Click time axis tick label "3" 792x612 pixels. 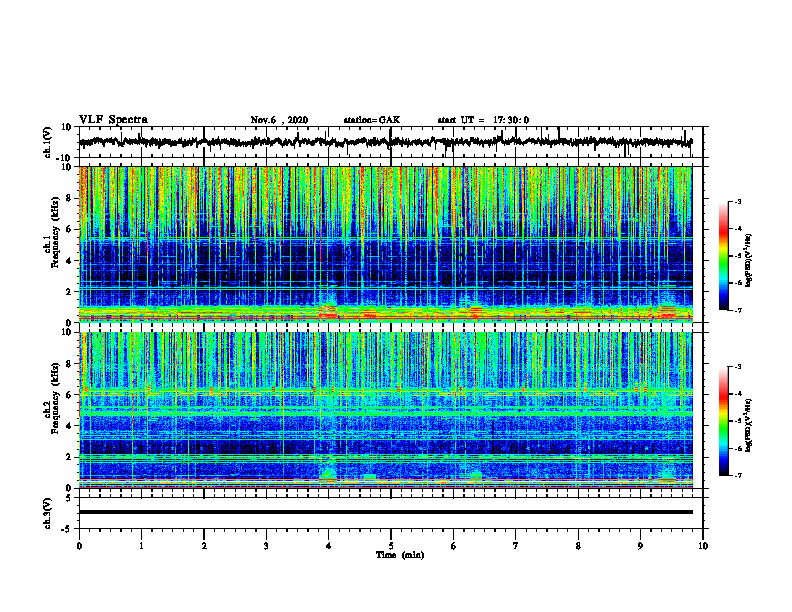[x=266, y=546]
